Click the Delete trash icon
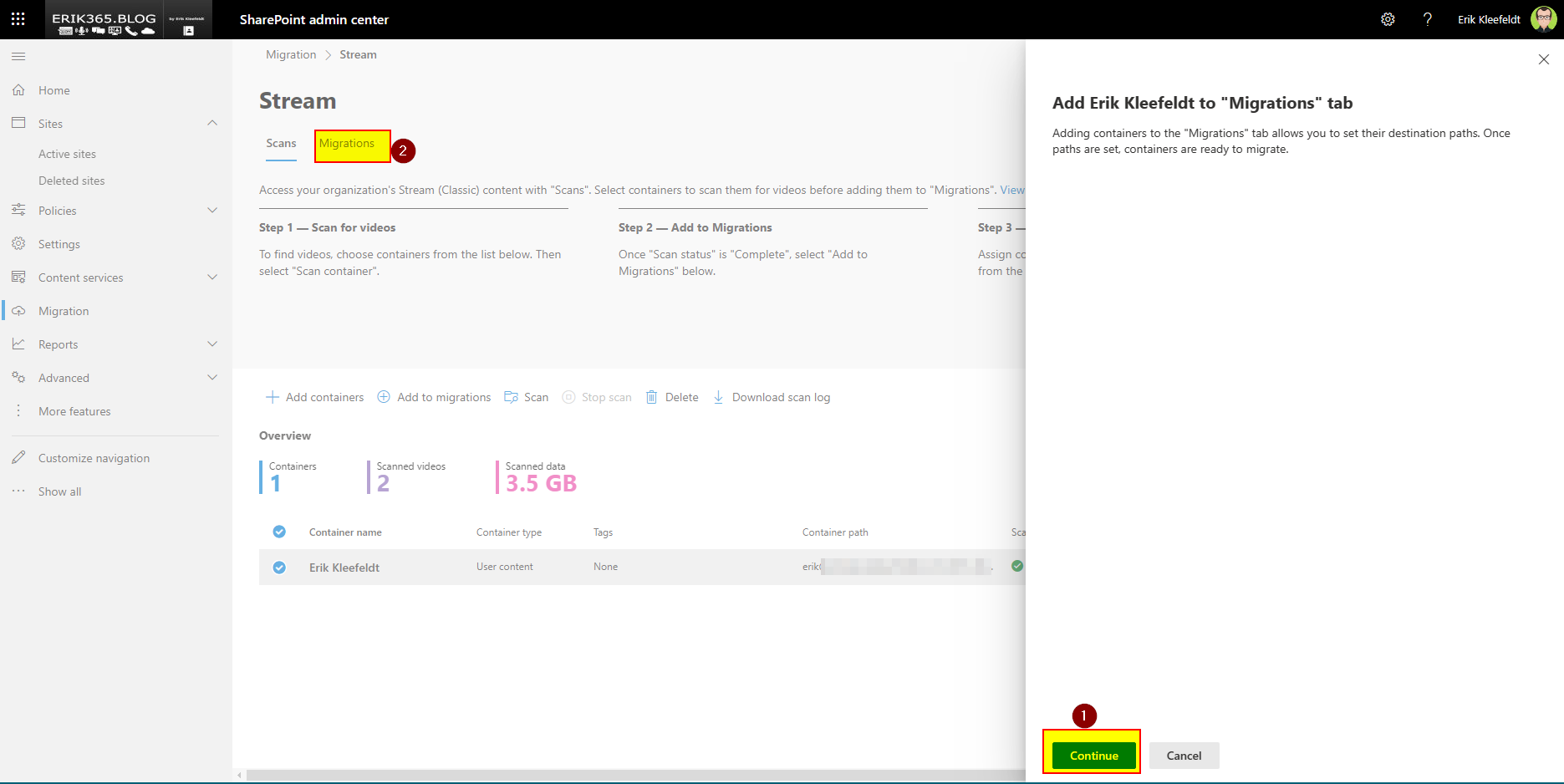Viewport: 1564px width, 784px height. point(652,397)
